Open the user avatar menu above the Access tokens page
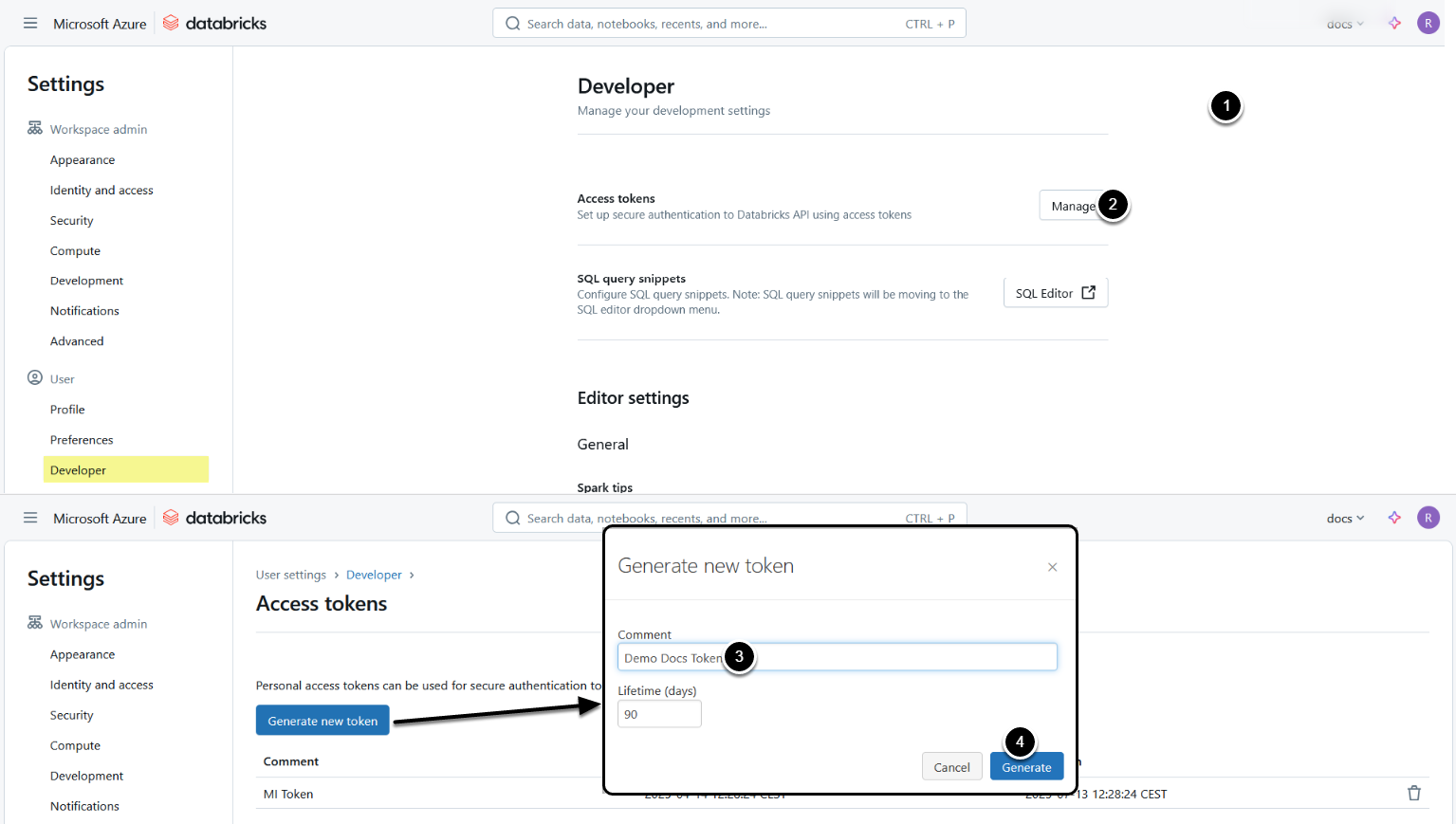This screenshot has height=824, width=1456. click(x=1428, y=518)
